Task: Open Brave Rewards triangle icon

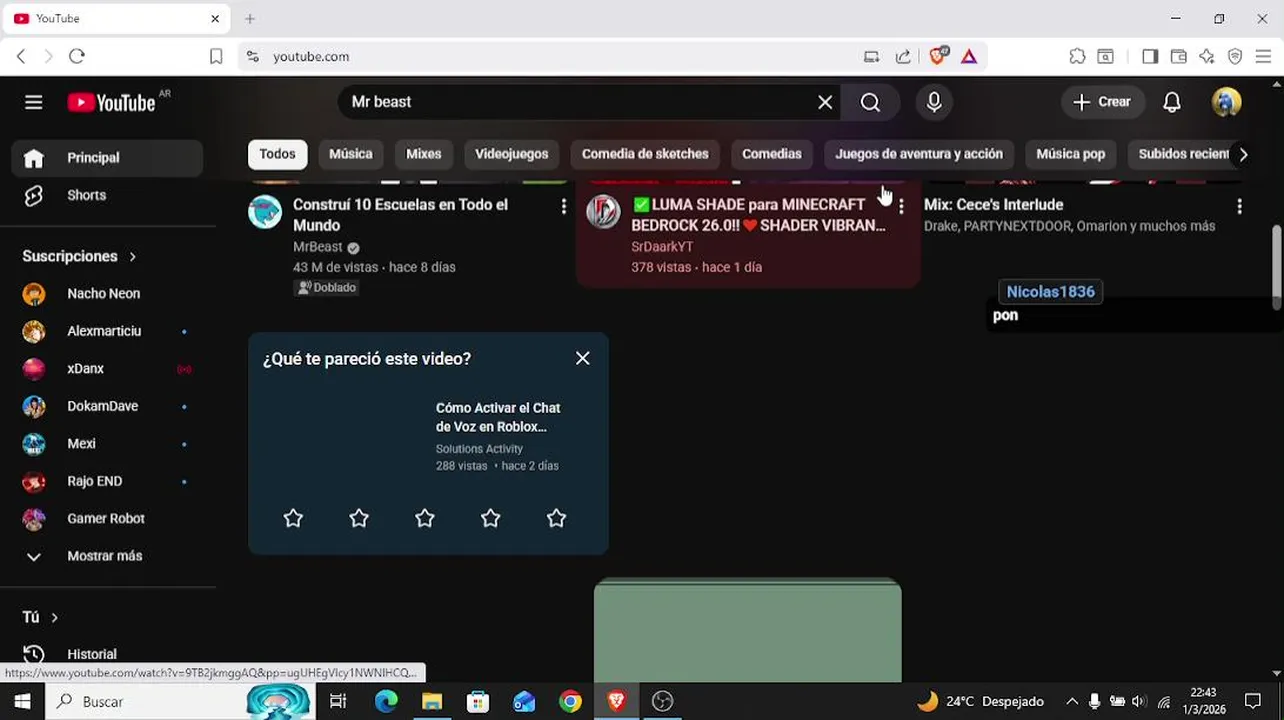Action: pyautogui.click(x=969, y=57)
